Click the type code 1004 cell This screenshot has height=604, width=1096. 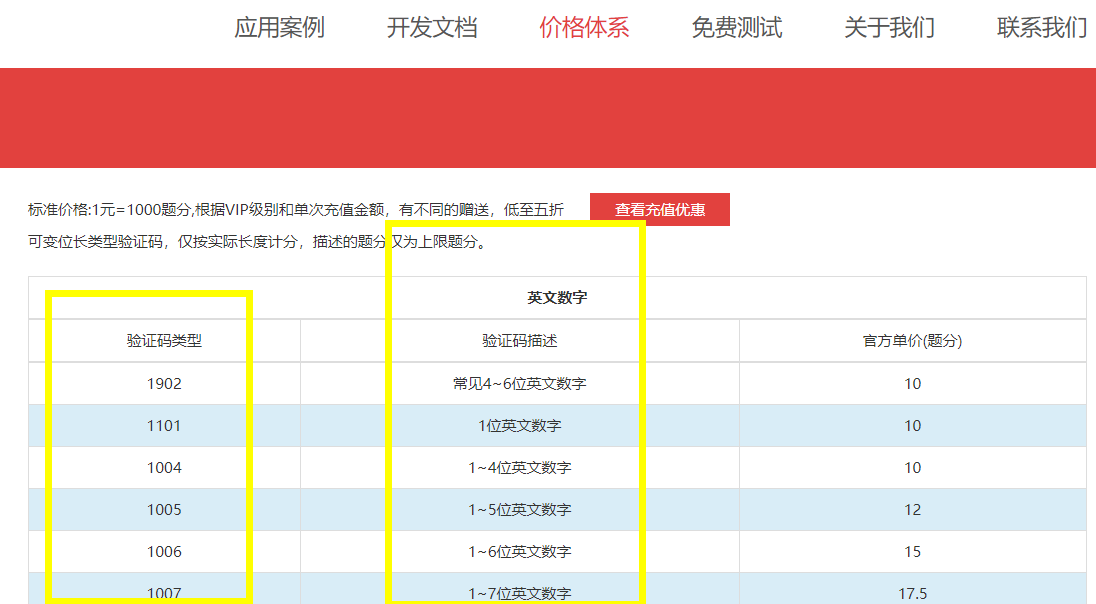pos(164,468)
